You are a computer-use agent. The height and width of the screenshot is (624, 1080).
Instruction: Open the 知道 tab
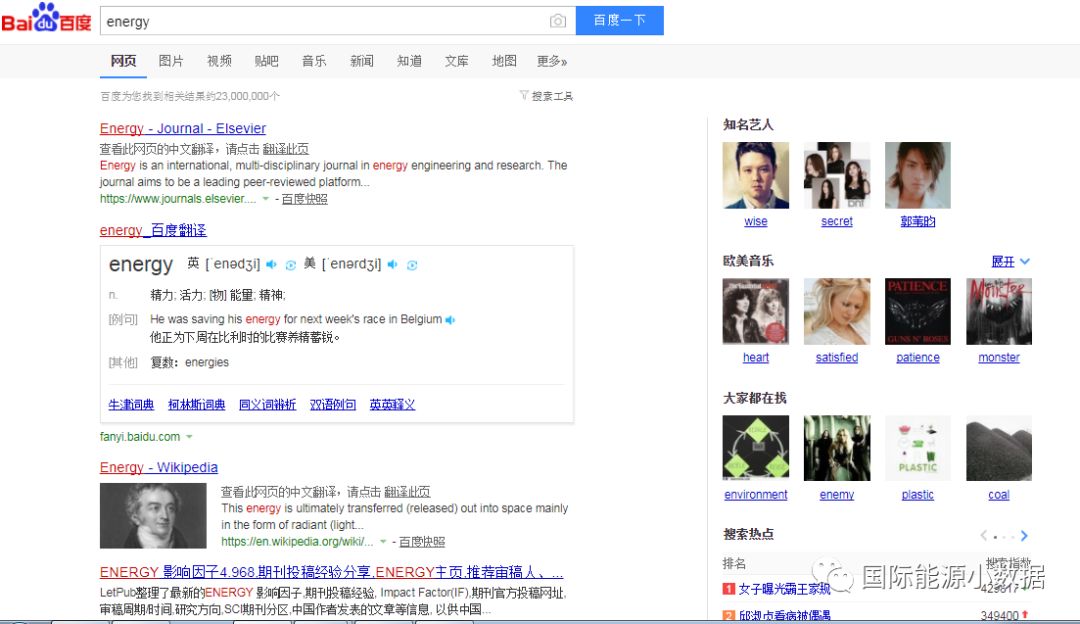point(409,61)
